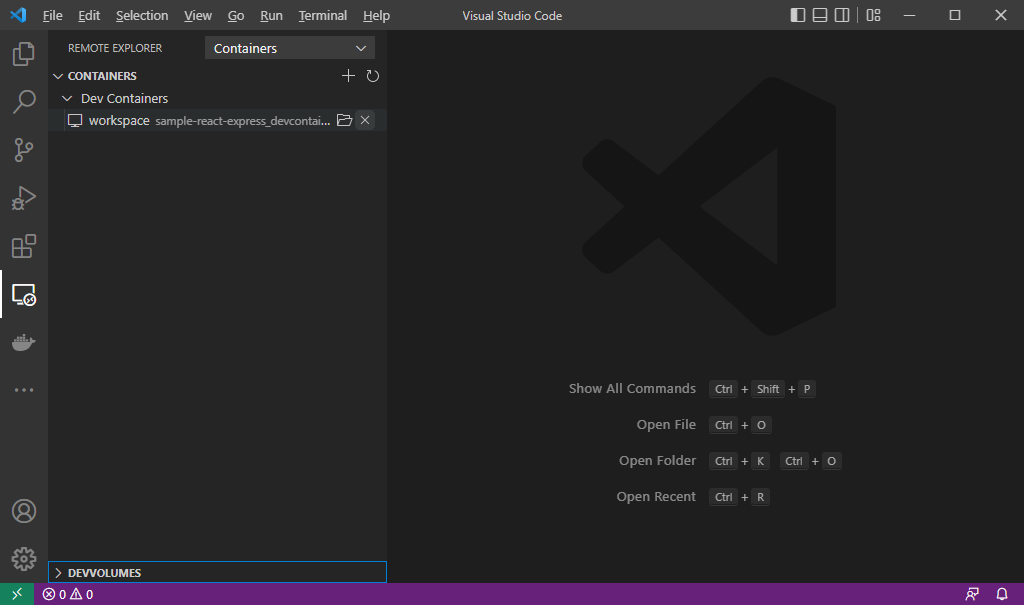This screenshot has height=605, width=1024.
Task: Open the Docker view whale icon
Action: pos(24,342)
